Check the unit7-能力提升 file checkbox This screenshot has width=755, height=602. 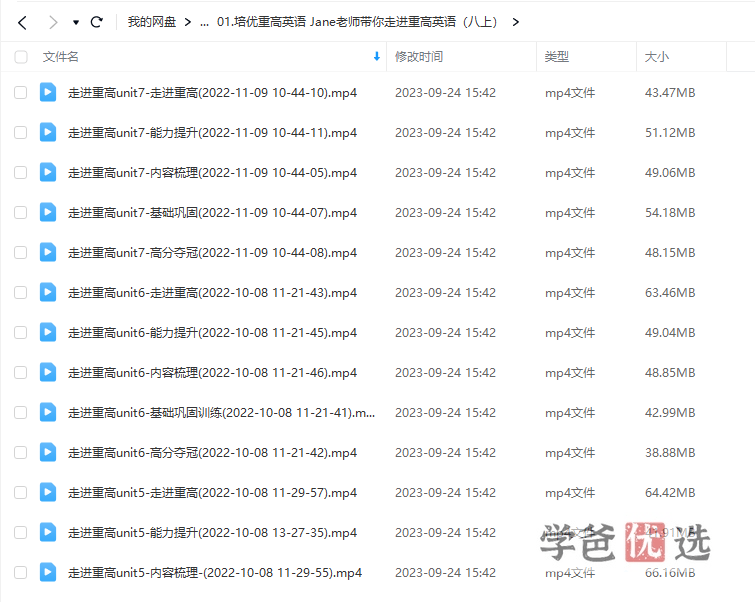pyautogui.click(x=21, y=132)
